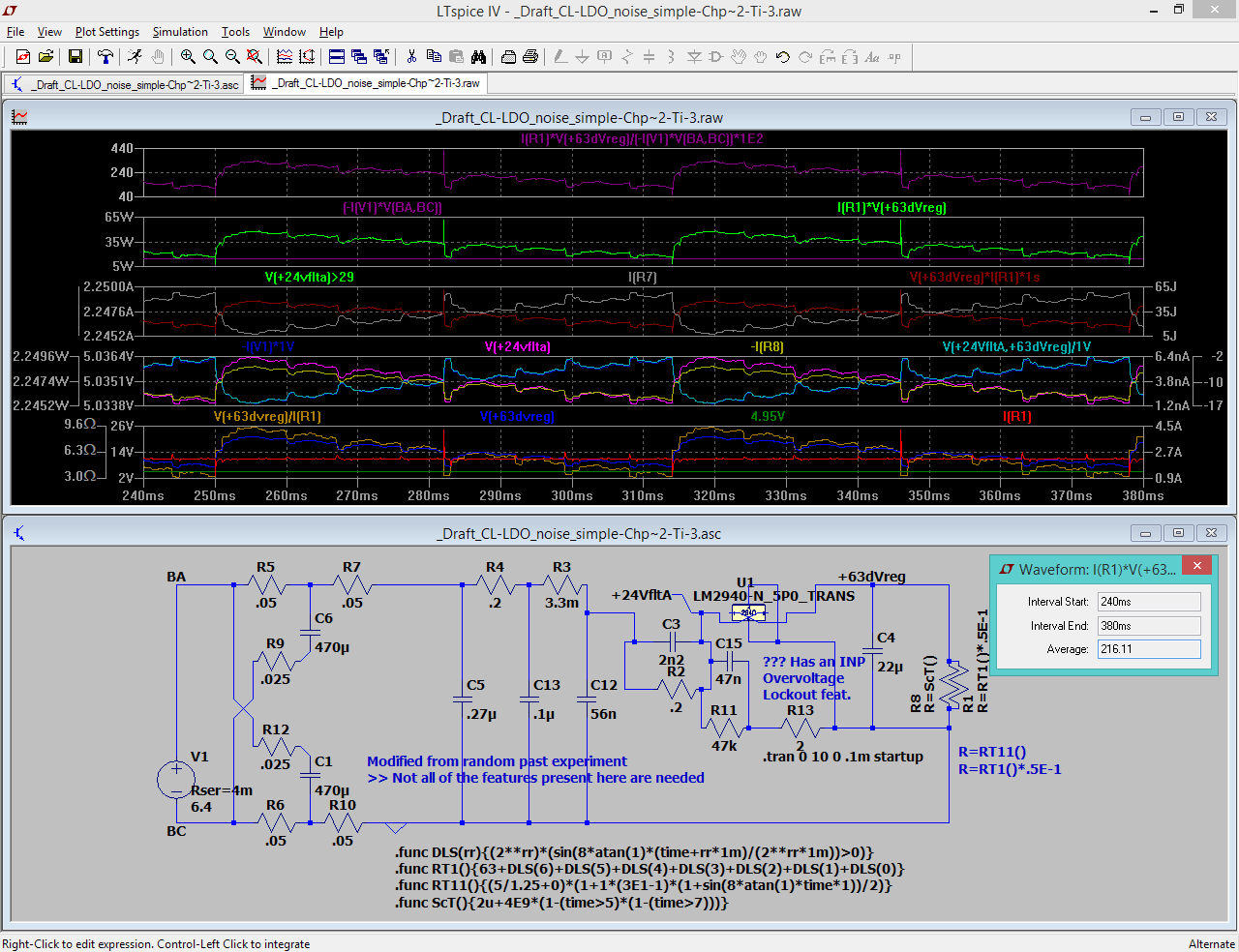1239x952 pixels.
Task: Click the Interval Start field
Action: tap(1149, 602)
